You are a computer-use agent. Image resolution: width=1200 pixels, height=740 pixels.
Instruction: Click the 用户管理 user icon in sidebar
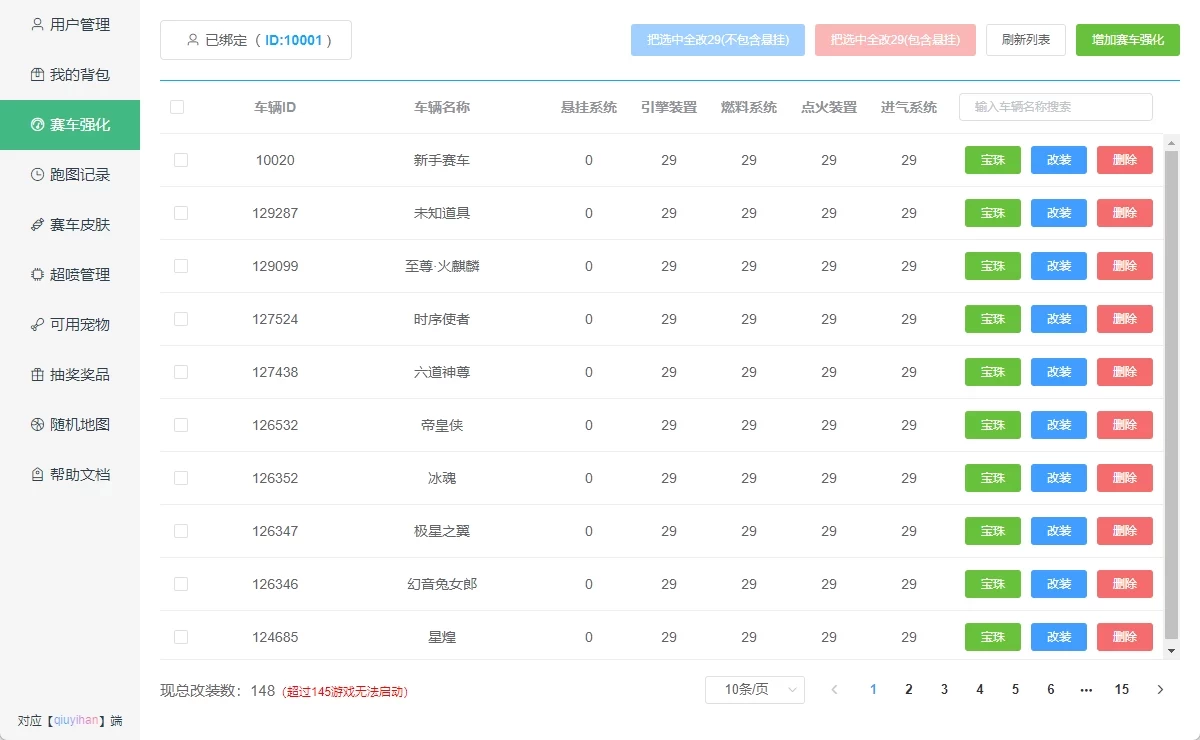pos(37,24)
